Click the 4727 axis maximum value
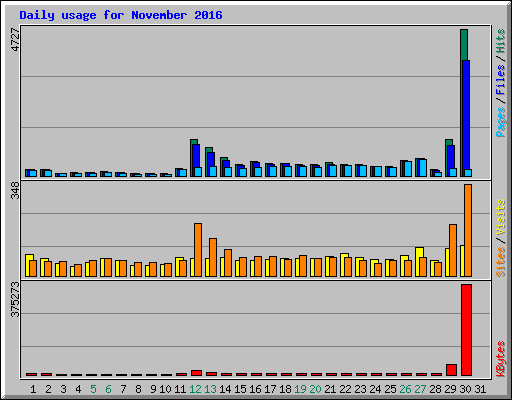 (15, 40)
